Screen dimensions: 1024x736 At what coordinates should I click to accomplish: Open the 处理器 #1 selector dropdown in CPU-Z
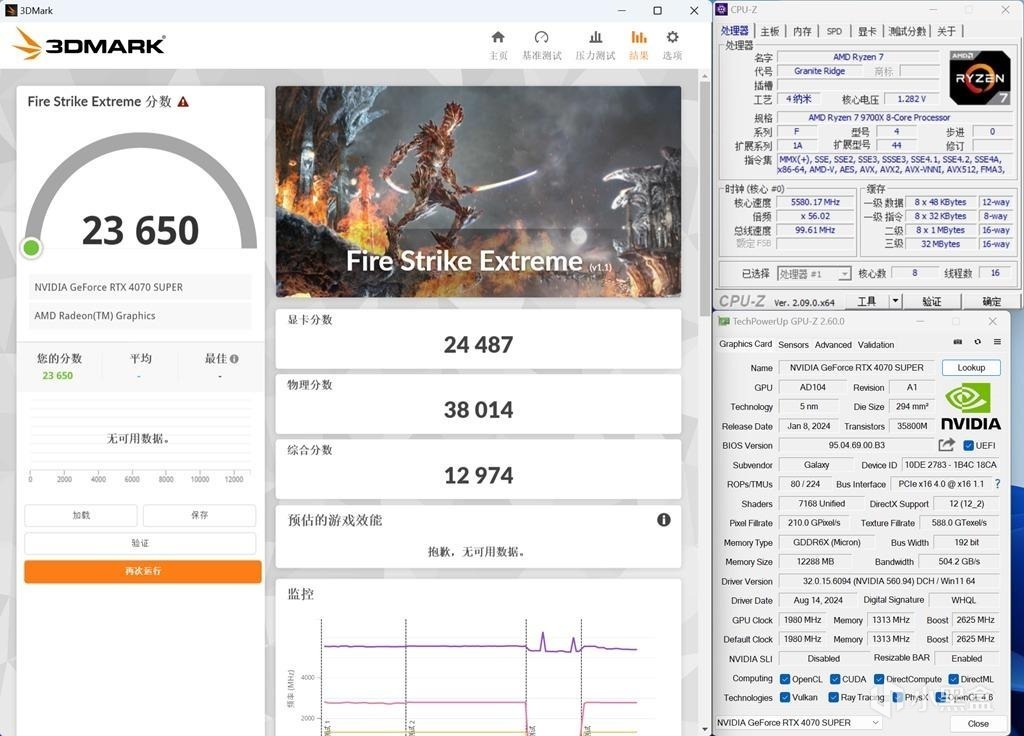coord(814,274)
